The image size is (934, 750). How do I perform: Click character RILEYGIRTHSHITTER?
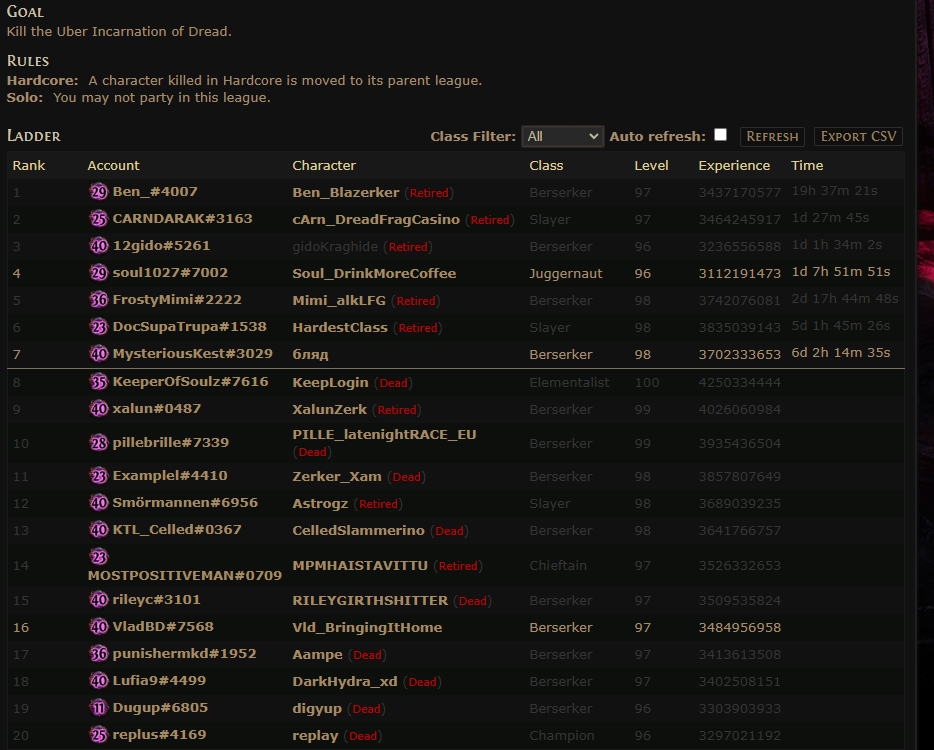tap(370, 600)
